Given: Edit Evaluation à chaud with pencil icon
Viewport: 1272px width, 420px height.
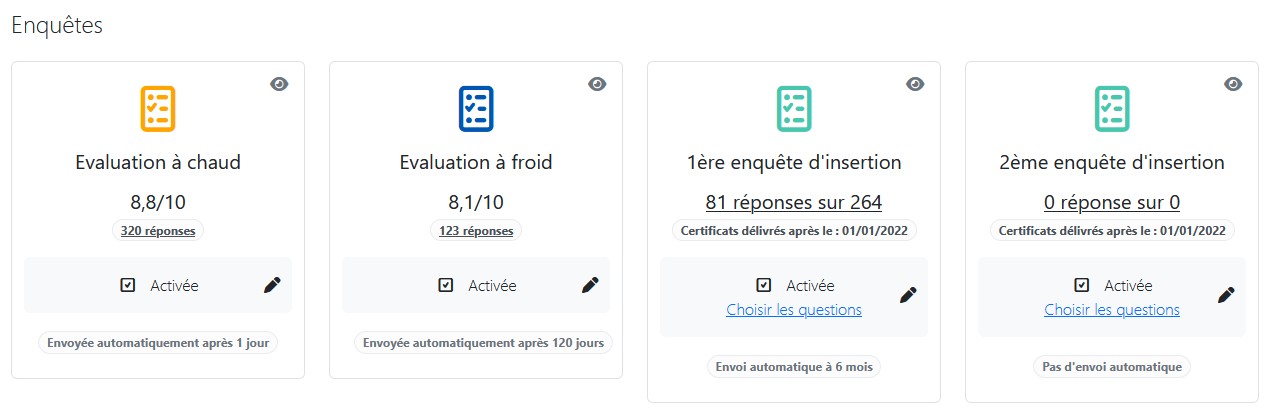Looking at the screenshot, I should pos(272,285).
